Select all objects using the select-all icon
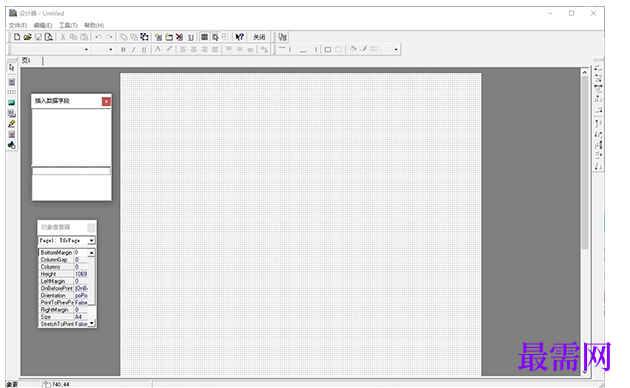This screenshot has height=388, width=630. click(x=144, y=37)
